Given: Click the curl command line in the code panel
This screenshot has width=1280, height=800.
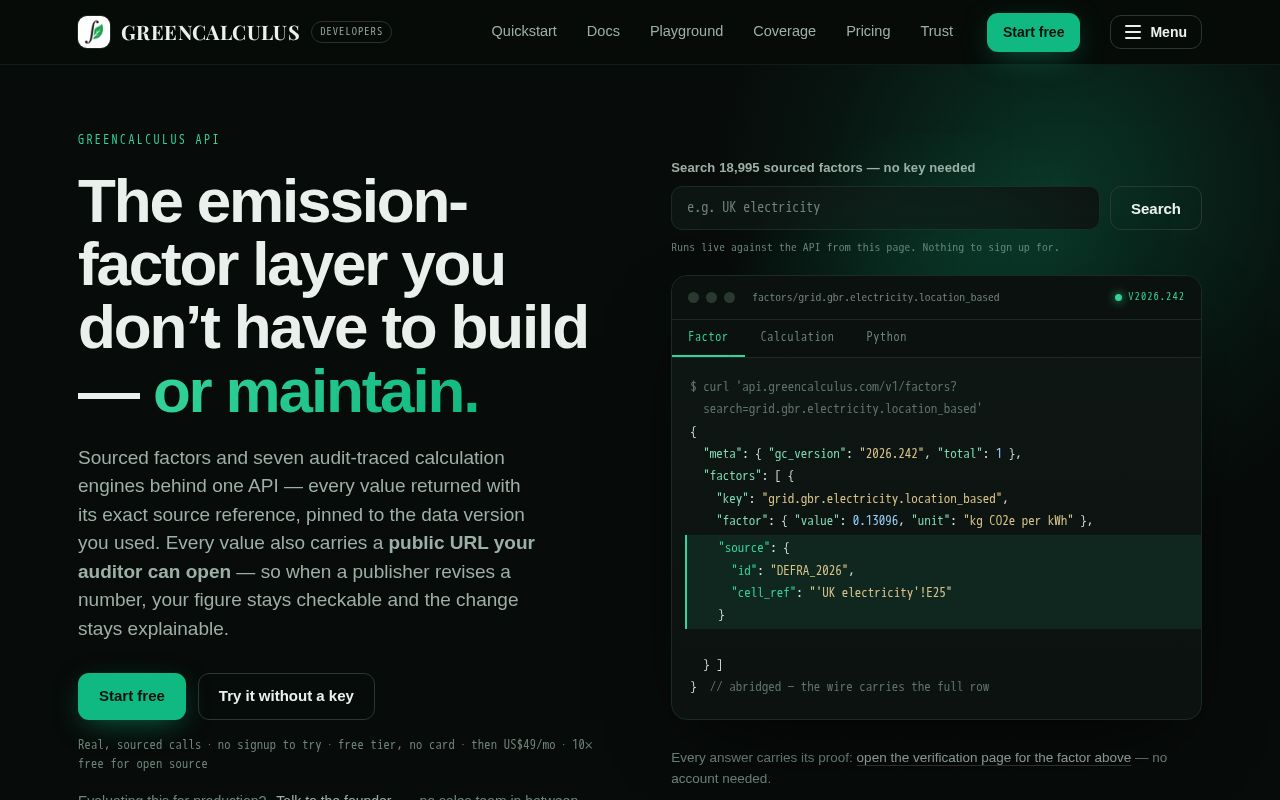Looking at the screenshot, I should (x=836, y=398).
